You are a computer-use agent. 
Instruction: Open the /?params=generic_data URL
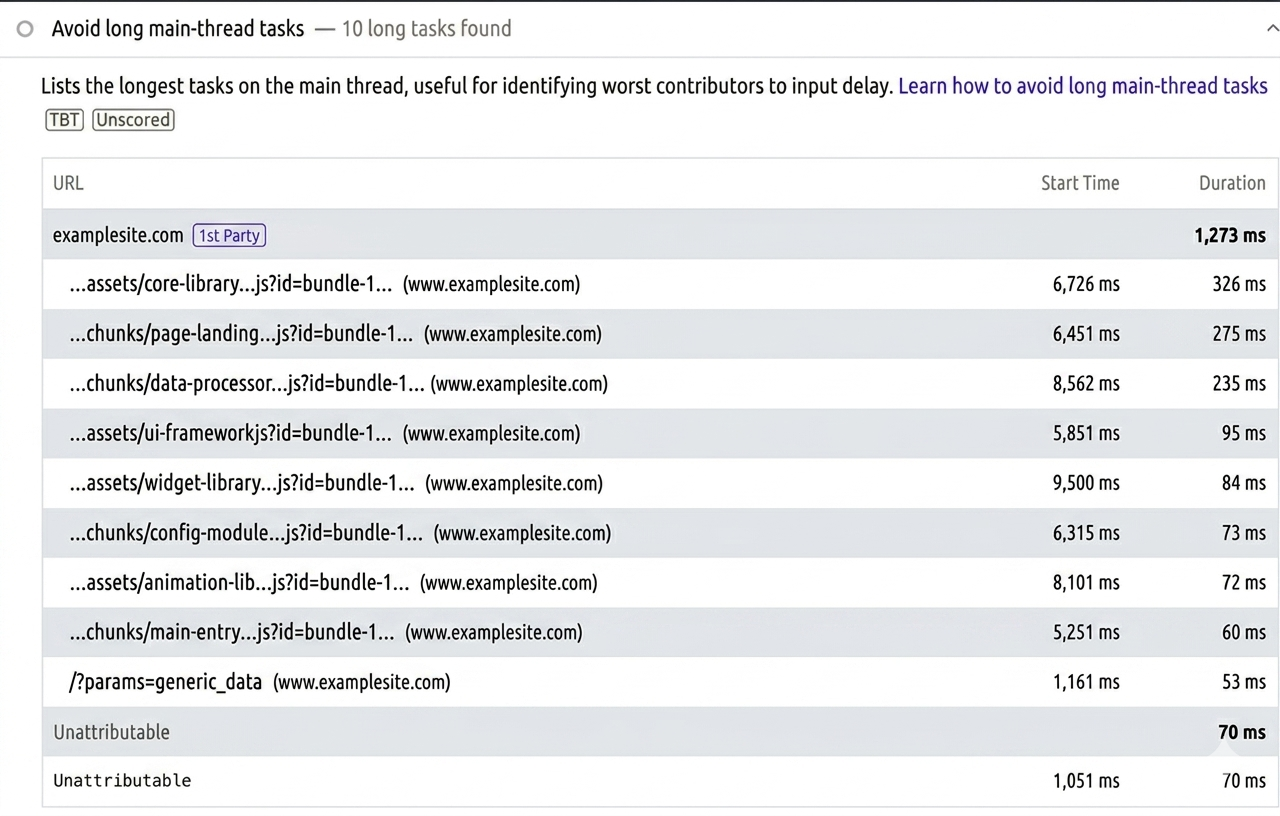click(x=165, y=682)
